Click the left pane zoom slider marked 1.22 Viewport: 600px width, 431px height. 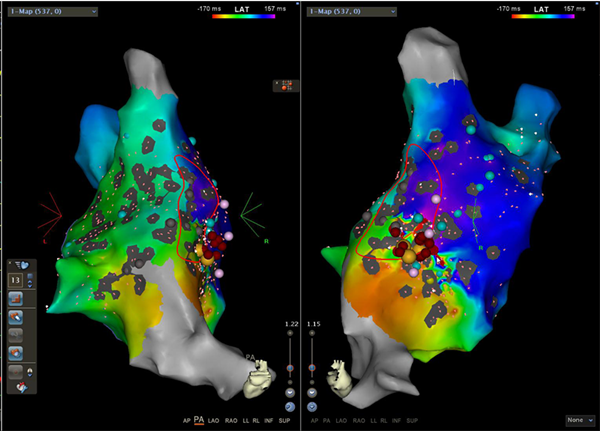click(x=290, y=368)
